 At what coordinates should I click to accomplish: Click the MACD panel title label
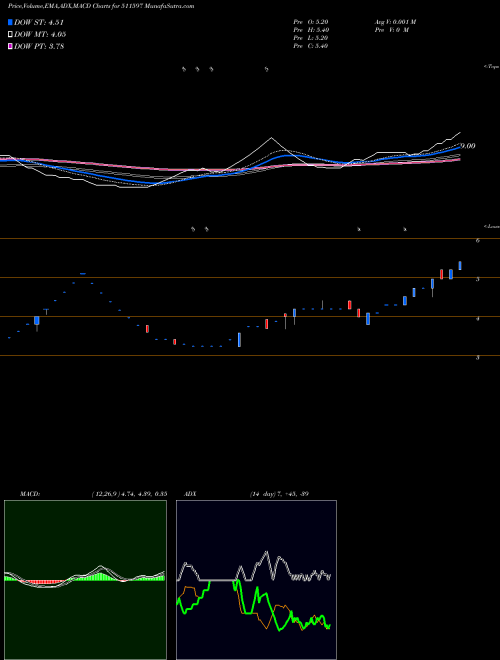click(x=30, y=494)
